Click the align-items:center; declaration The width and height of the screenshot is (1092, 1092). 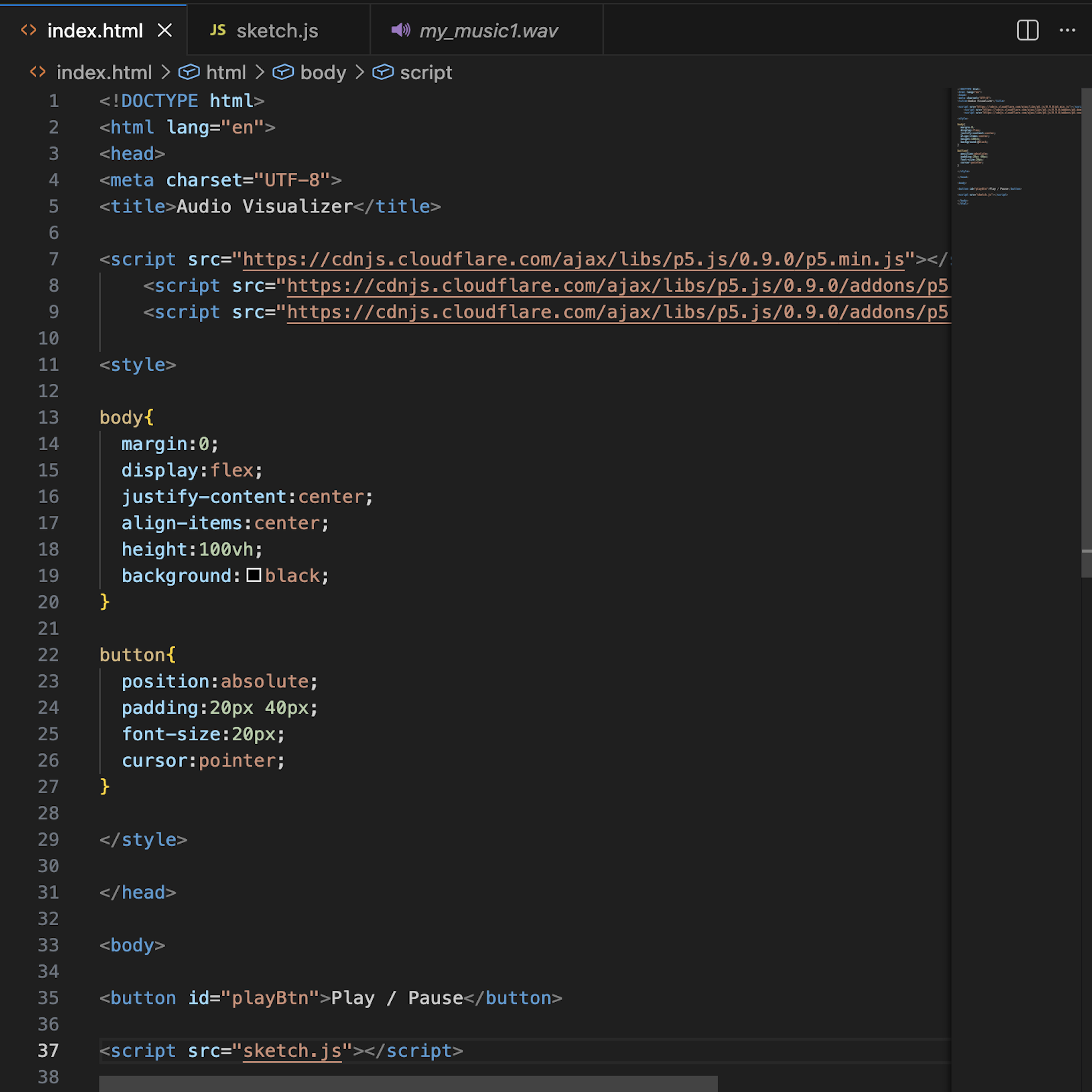[x=226, y=523]
